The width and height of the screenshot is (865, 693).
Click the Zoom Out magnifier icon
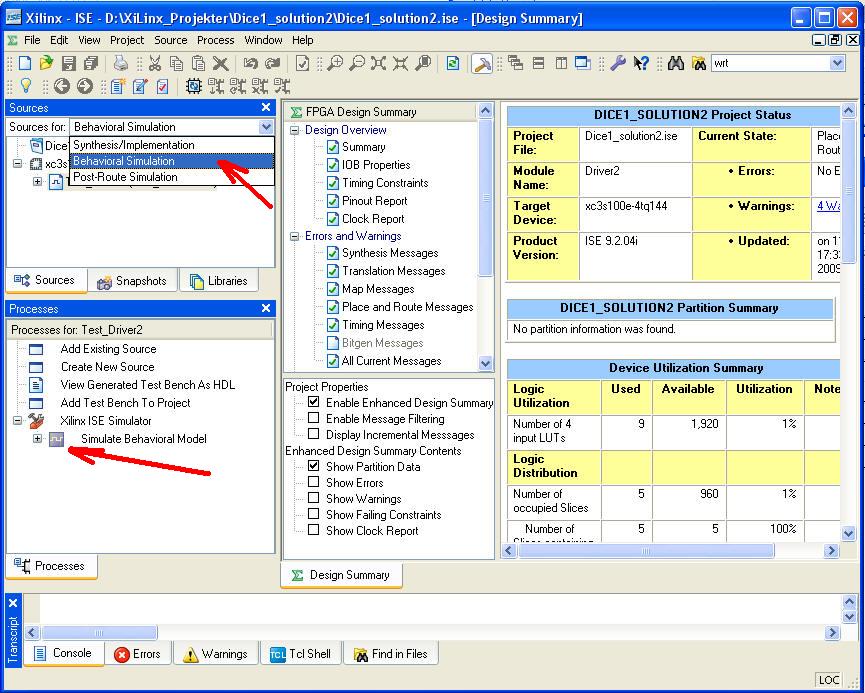coord(357,63)
